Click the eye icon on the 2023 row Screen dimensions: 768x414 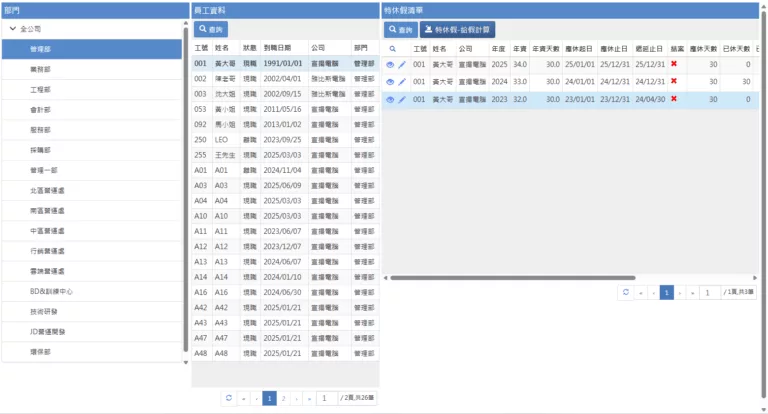390,99
